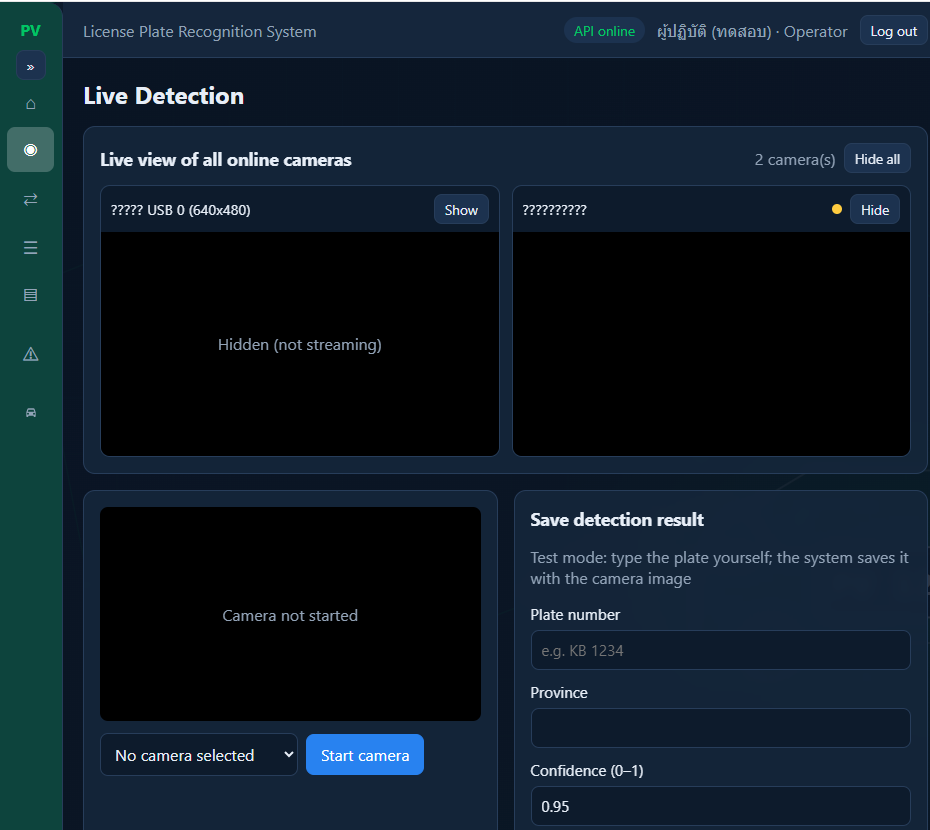Image resolution: width=930 pixels, height=830 pixels.
Task: Focus the Province input field
Action: coord(720,728)
